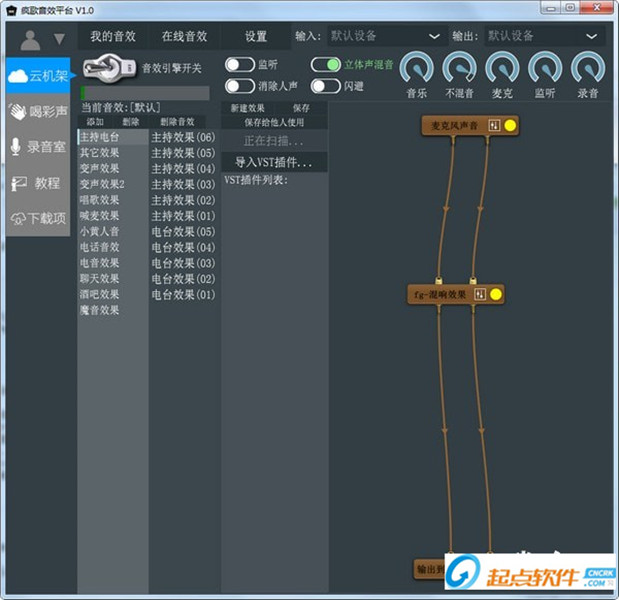Open 教程 sidebar item
Image resolution: width=619 pixels, height=600 pixels.
[x=38, y=183]
